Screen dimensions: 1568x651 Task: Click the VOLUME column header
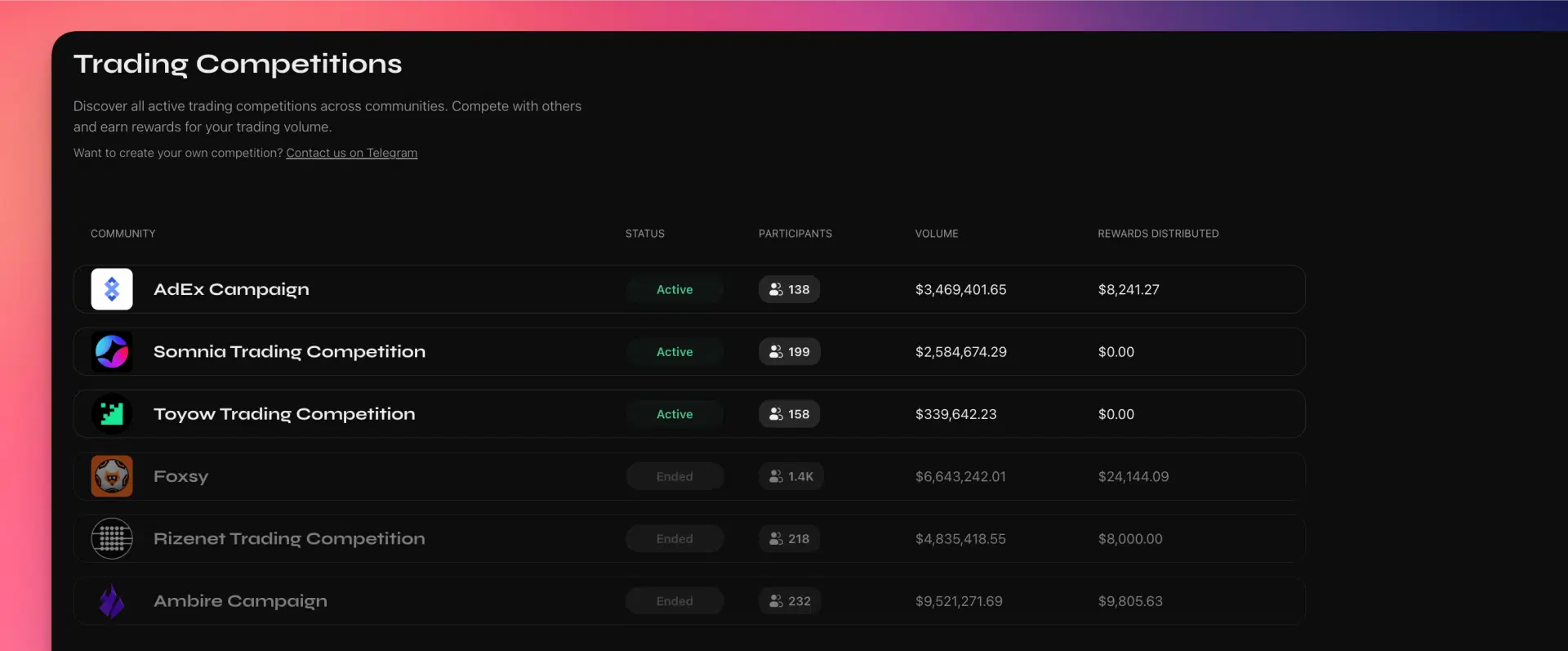click(937, 234)
